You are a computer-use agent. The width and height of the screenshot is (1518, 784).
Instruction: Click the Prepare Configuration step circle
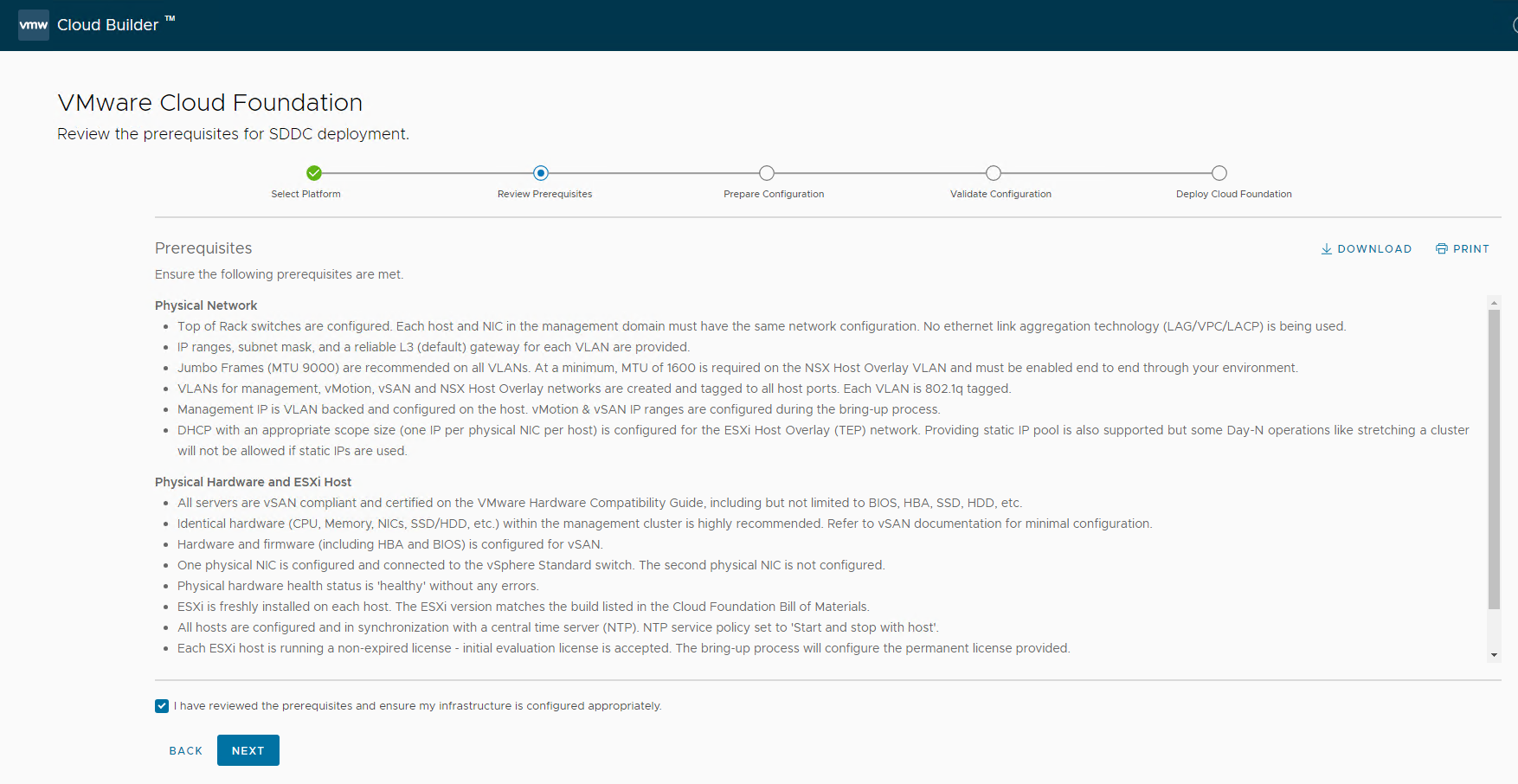[767, 173]
